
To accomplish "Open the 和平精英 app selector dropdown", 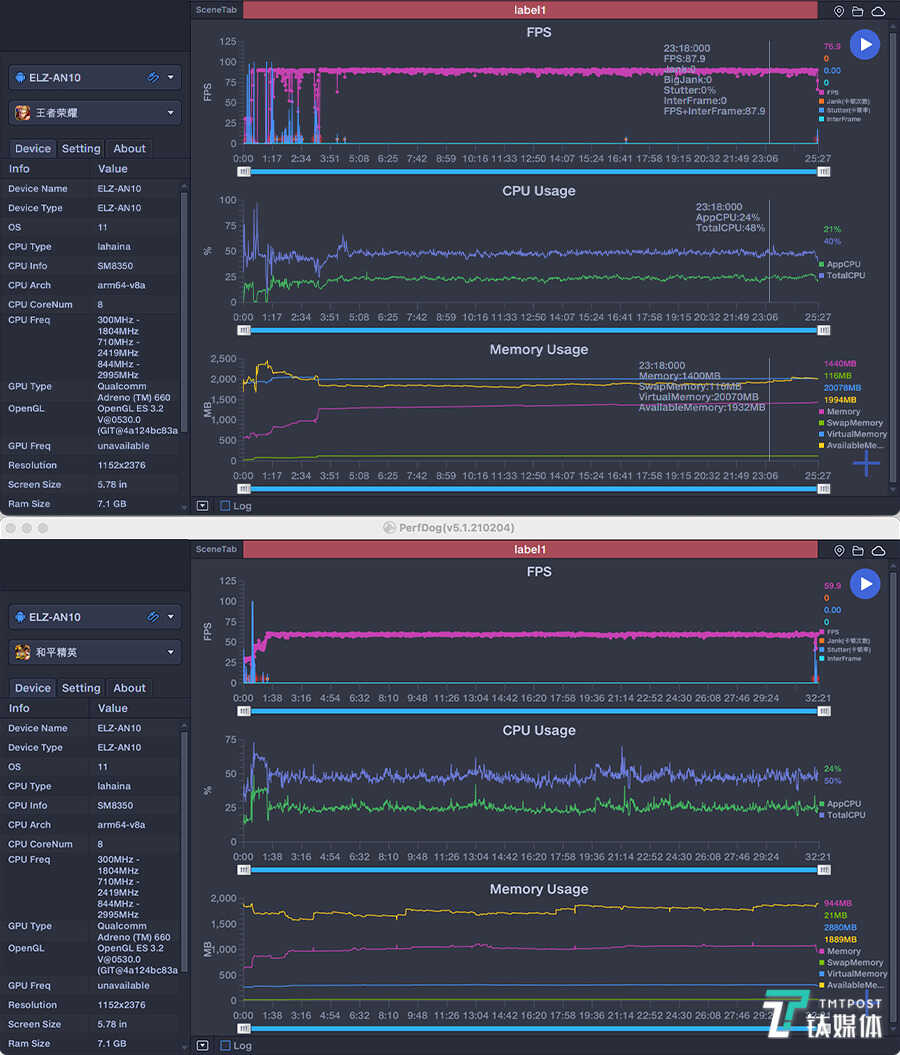I will [95, 652].
